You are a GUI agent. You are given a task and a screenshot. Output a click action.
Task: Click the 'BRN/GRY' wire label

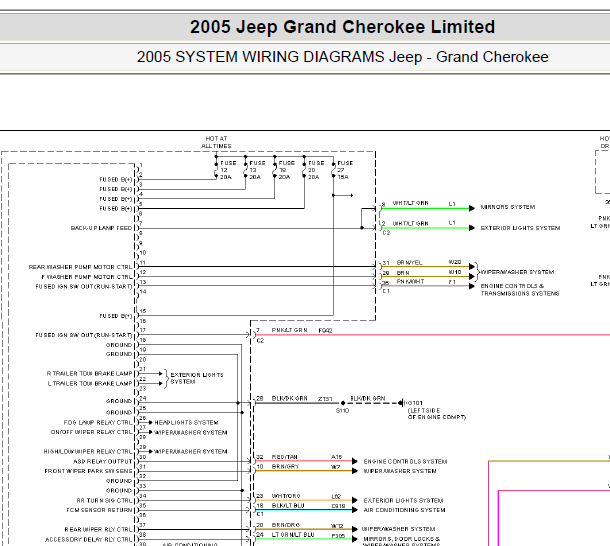point(285,466)
